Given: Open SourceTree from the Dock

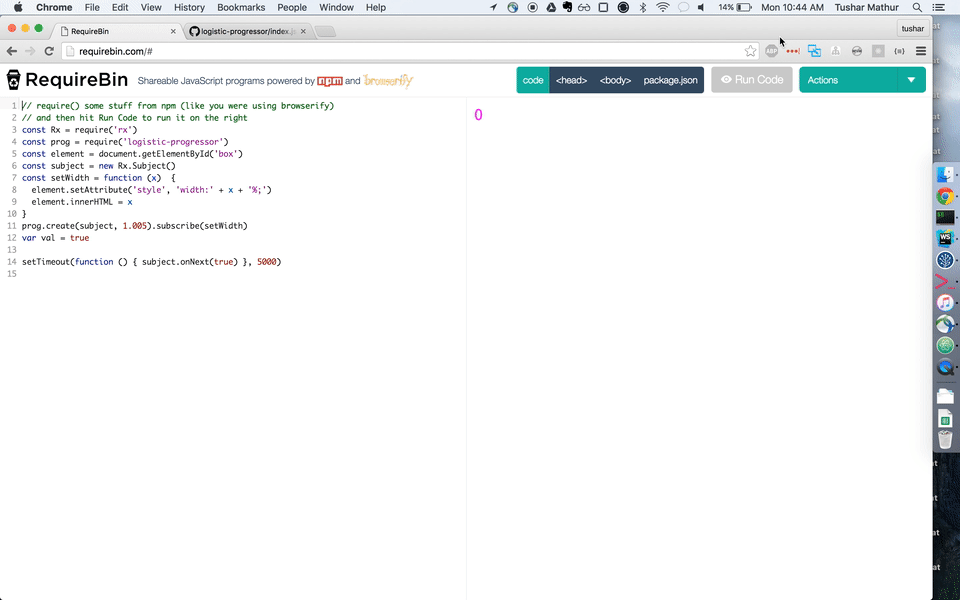Looking at the screenshot, I should [945, 260].
